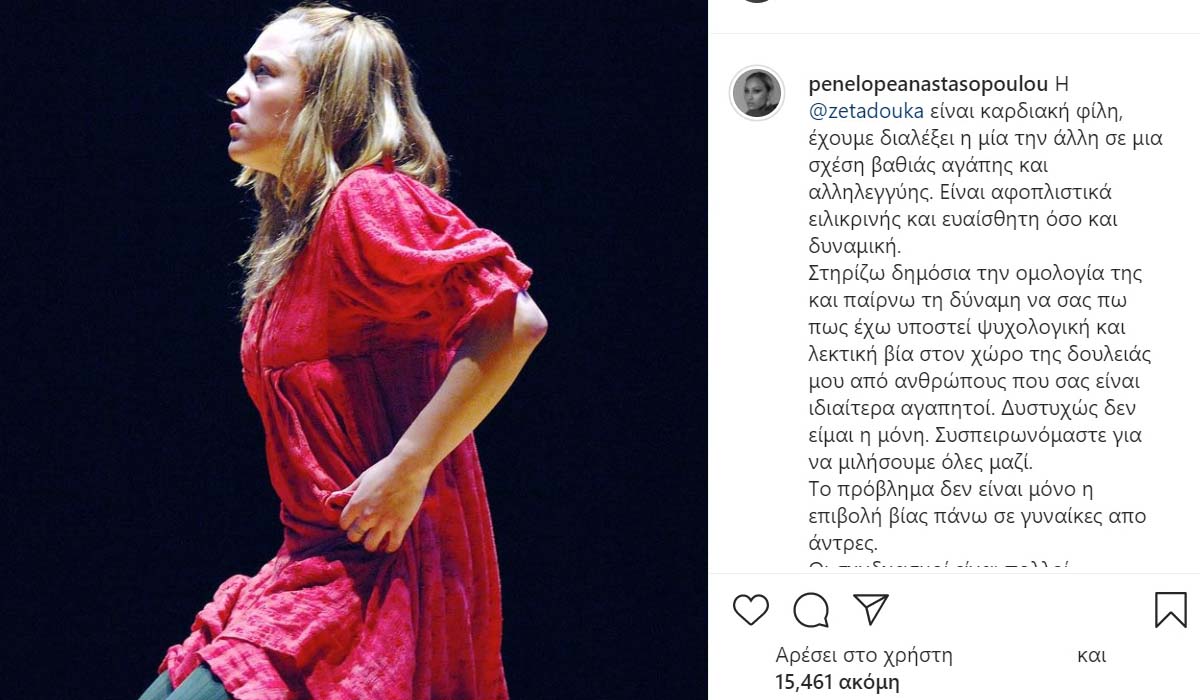Share the post using the paper plane icon
This screenshot has height=700, width=1200.
(871, 609)
